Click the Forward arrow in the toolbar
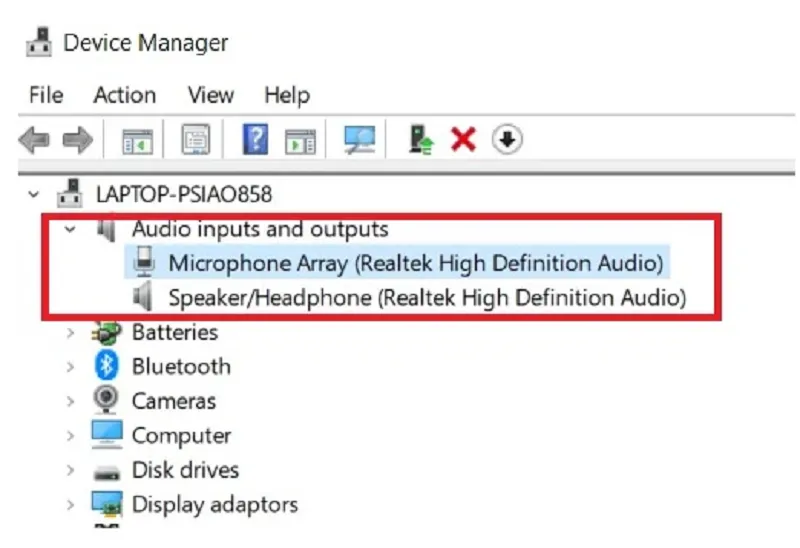800x548 pixels. click(78, 141)
